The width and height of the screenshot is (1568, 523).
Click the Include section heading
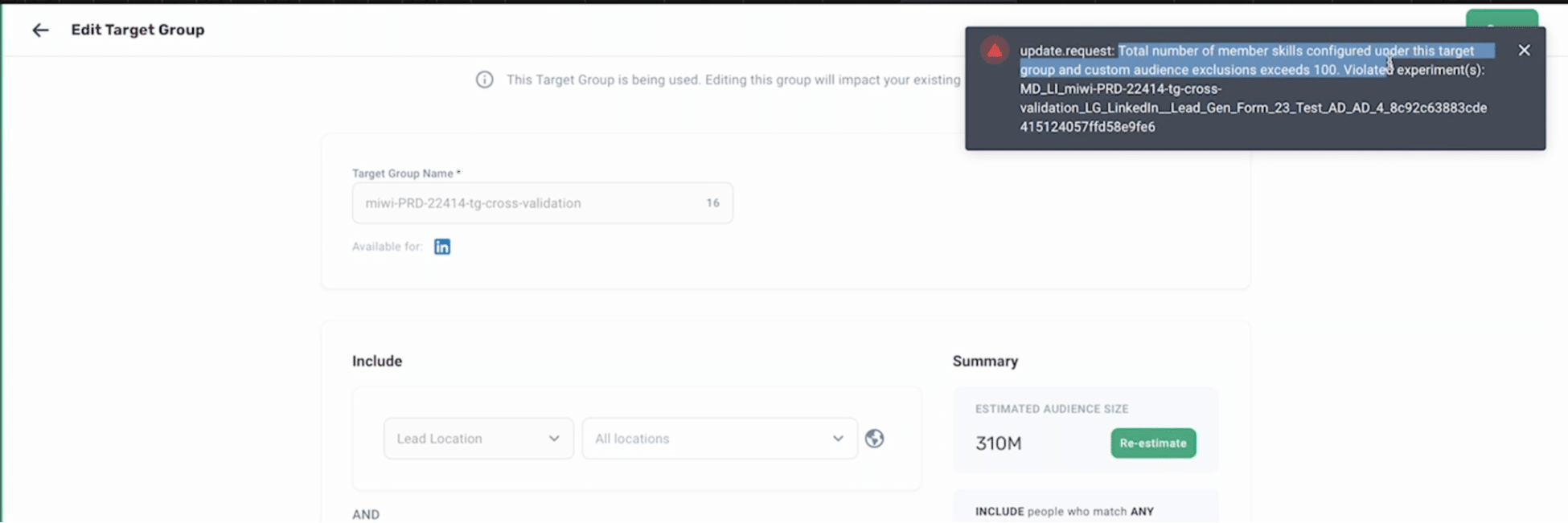(x=377, y=362)
